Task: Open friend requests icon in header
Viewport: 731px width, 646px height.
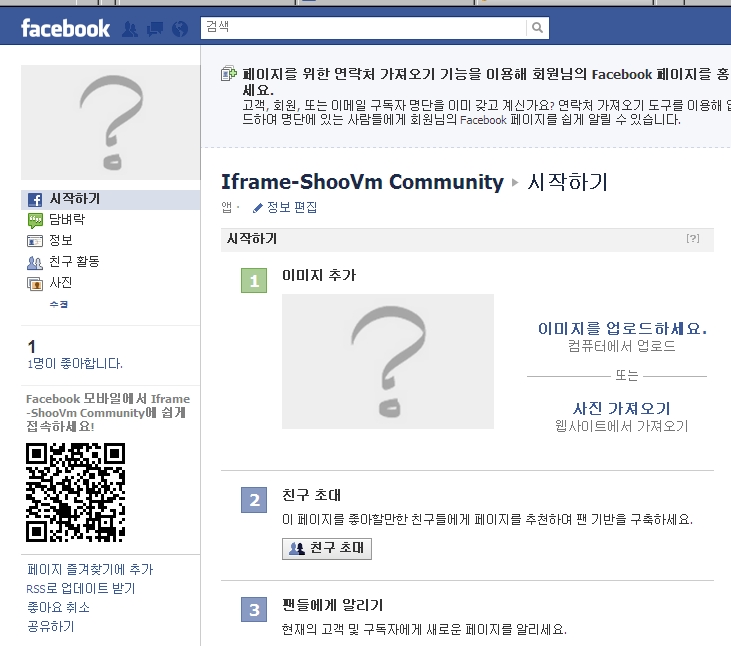Action: click(130, 29)
